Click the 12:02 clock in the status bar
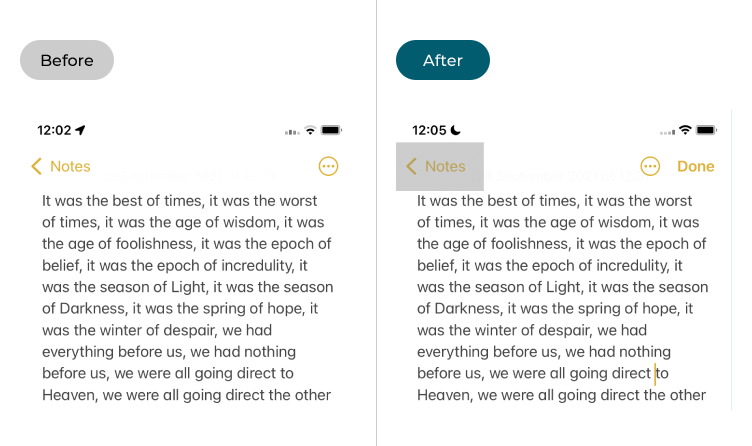752x446 pixels. tap(54, 130)
